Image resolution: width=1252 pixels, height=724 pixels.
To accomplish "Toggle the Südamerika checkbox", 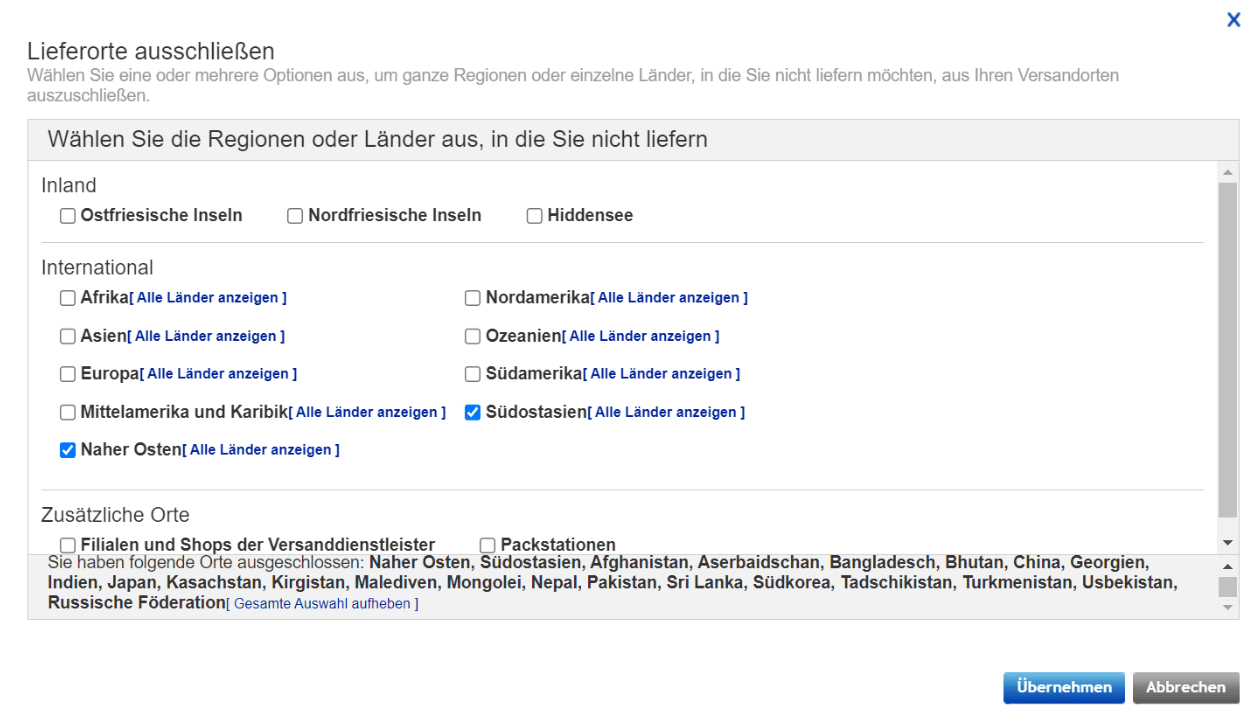I will click(471, 373).
